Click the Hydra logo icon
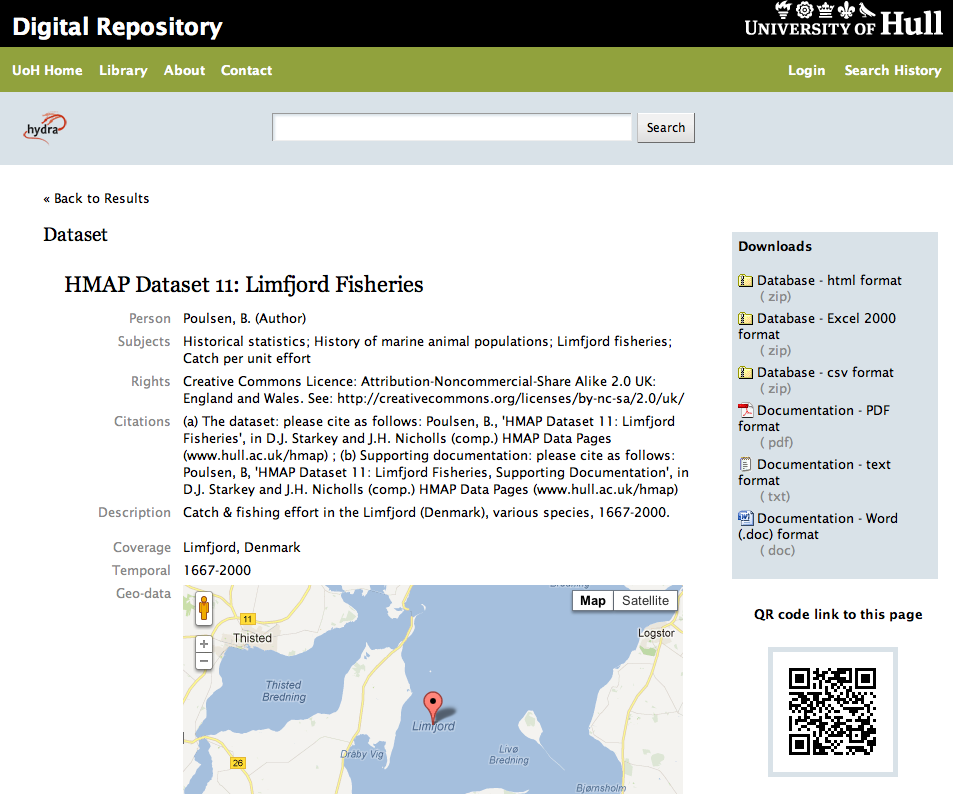 click(45, 128)
